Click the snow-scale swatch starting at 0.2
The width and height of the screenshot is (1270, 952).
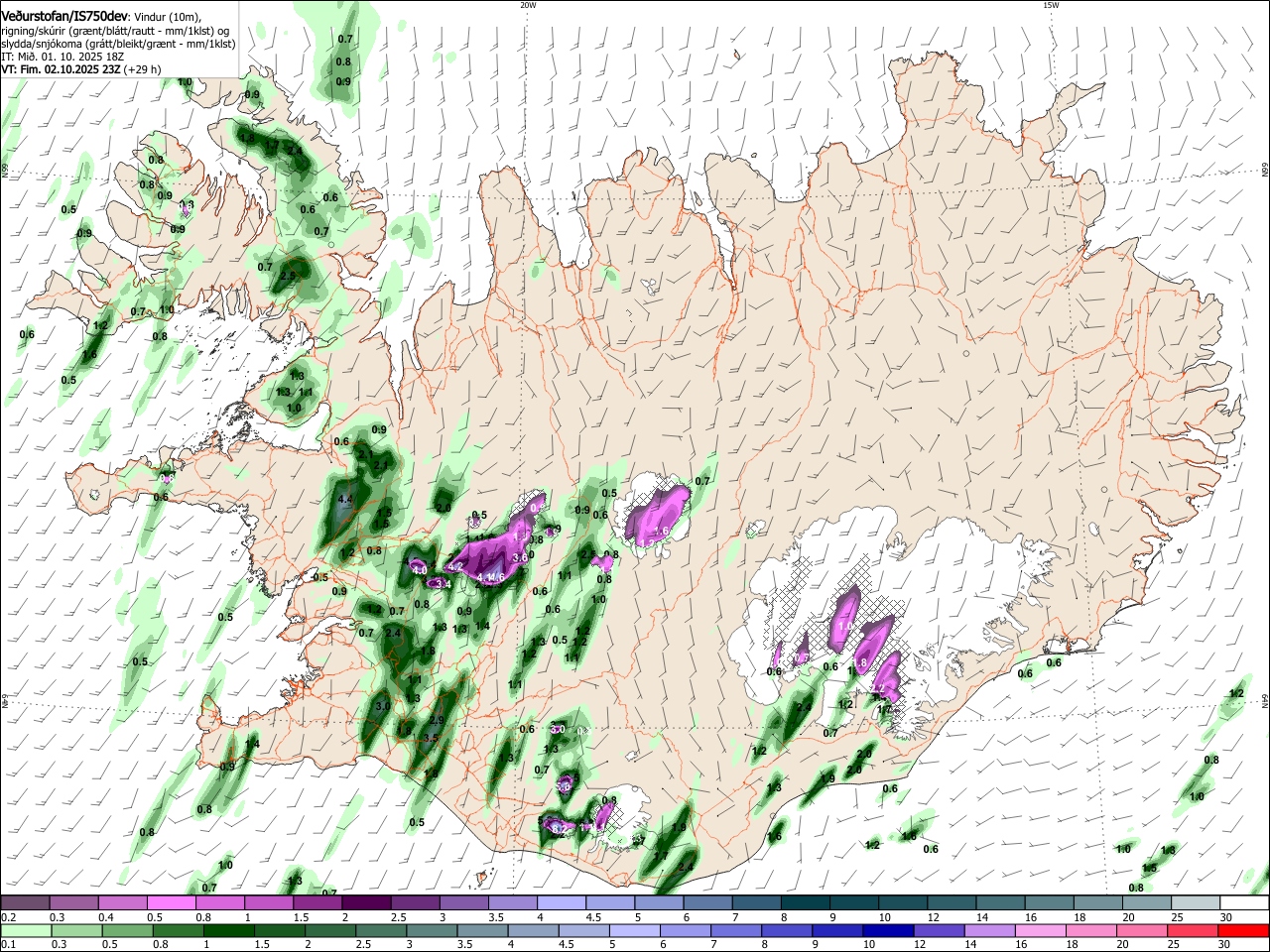coord(26,902)
